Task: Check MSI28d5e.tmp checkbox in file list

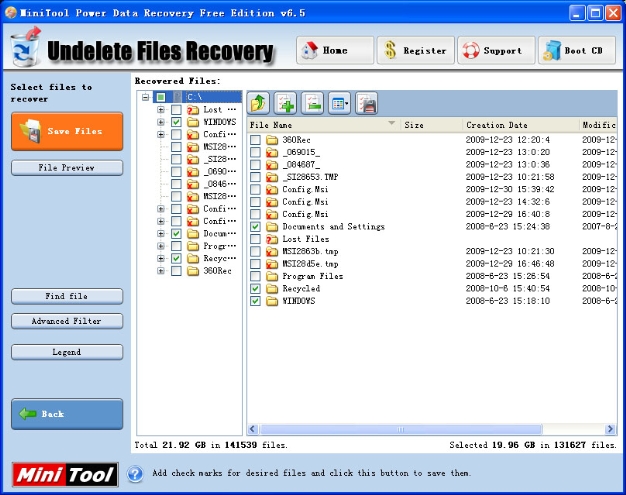Action: pos(256,264)
